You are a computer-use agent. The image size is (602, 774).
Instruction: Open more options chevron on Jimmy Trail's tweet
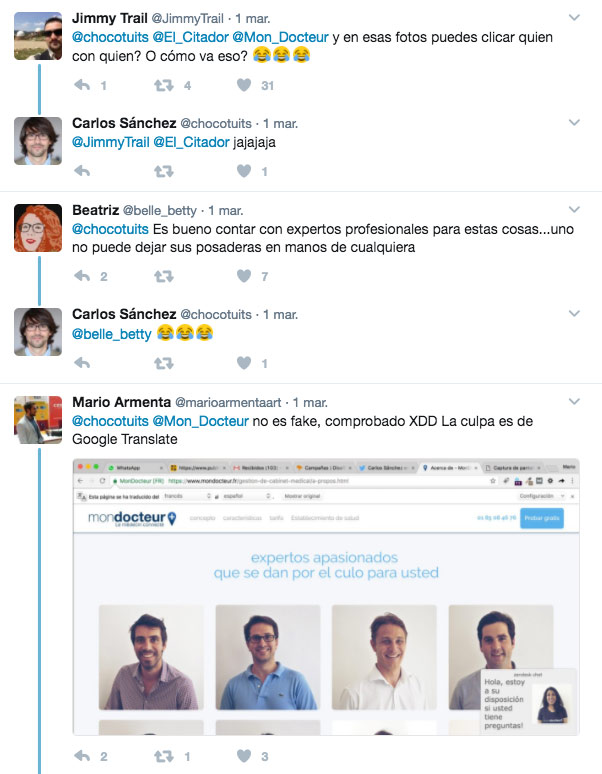[574, 18]
